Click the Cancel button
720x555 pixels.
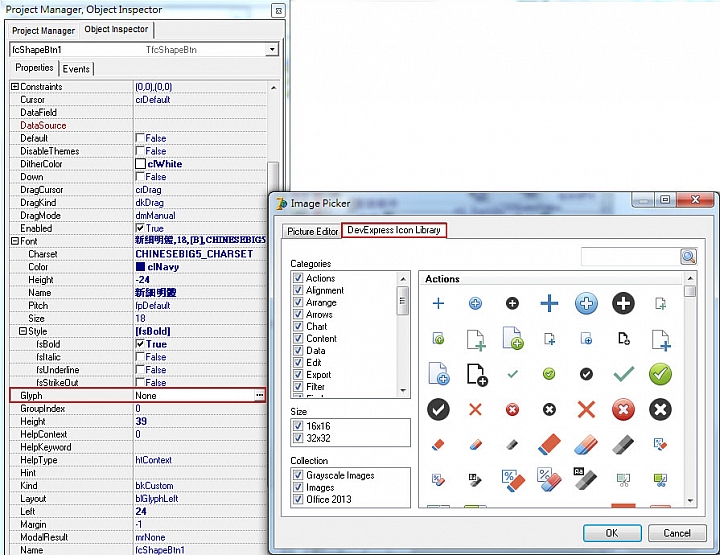pos(677,533)
